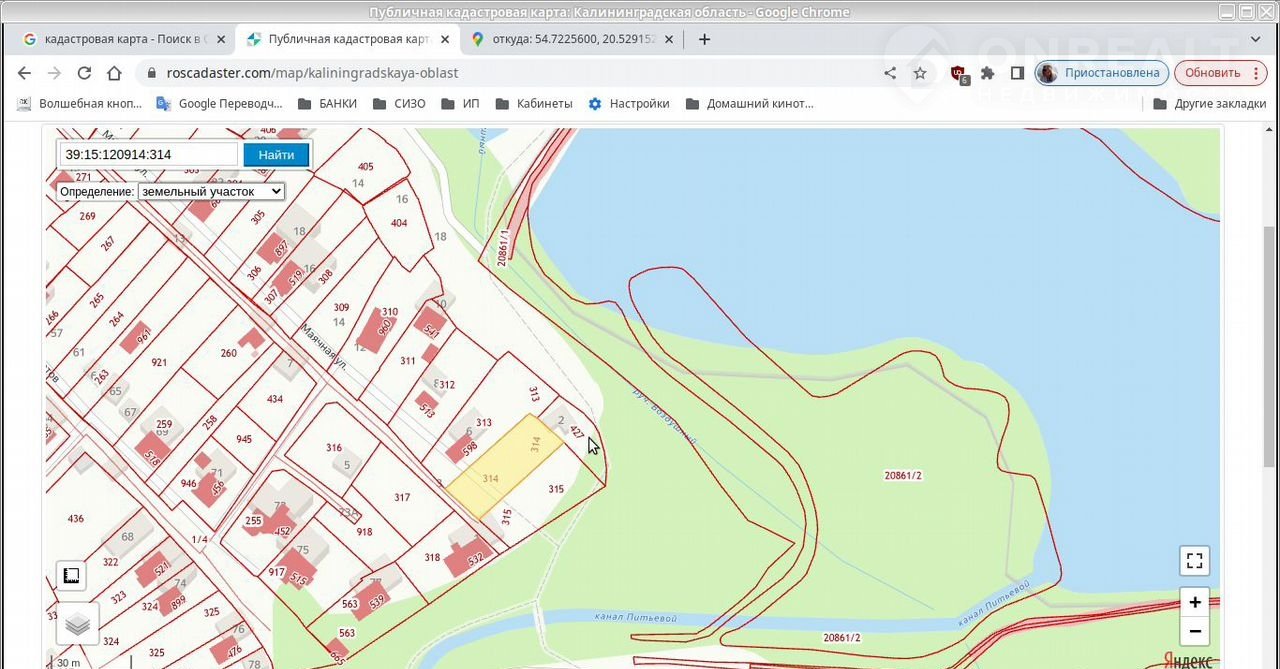Screen dimensions: 1280x669
Task: Click the cadastral number search field
Action: click(x=149, y=155)
